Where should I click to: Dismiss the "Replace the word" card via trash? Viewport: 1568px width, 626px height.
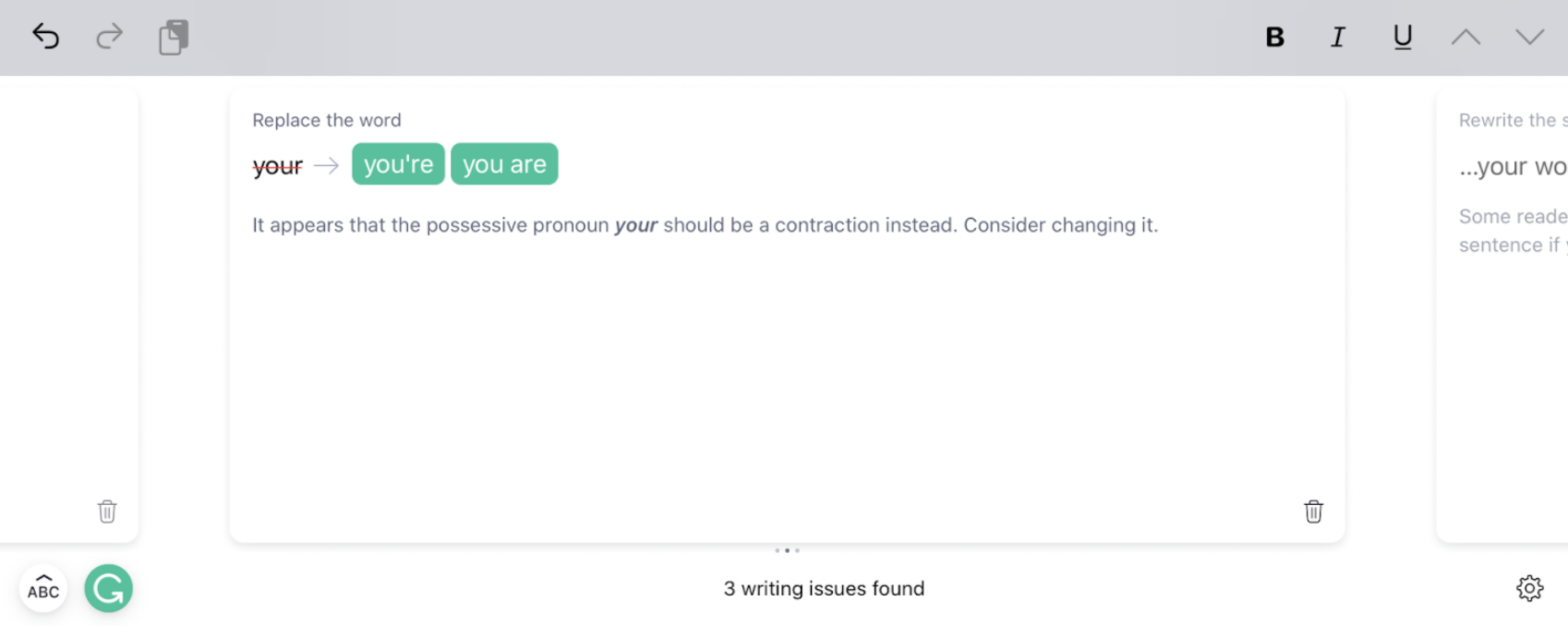coord(1313,512)
